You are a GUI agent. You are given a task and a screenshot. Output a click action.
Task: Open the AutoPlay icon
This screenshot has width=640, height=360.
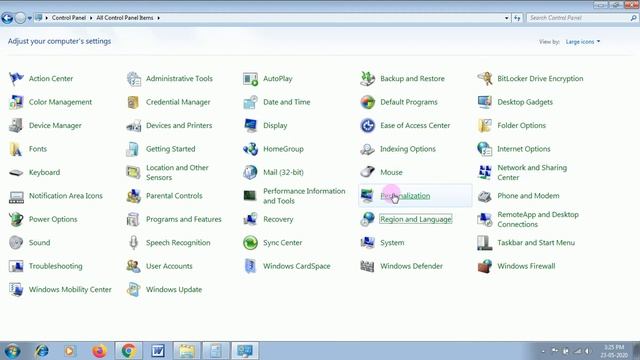pyautogui.click(x=250, y=78)
